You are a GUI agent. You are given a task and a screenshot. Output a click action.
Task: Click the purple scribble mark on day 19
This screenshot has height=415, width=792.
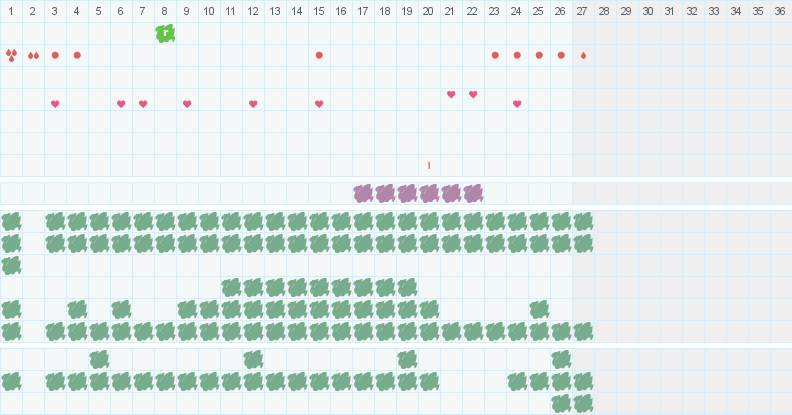point(407,193)
